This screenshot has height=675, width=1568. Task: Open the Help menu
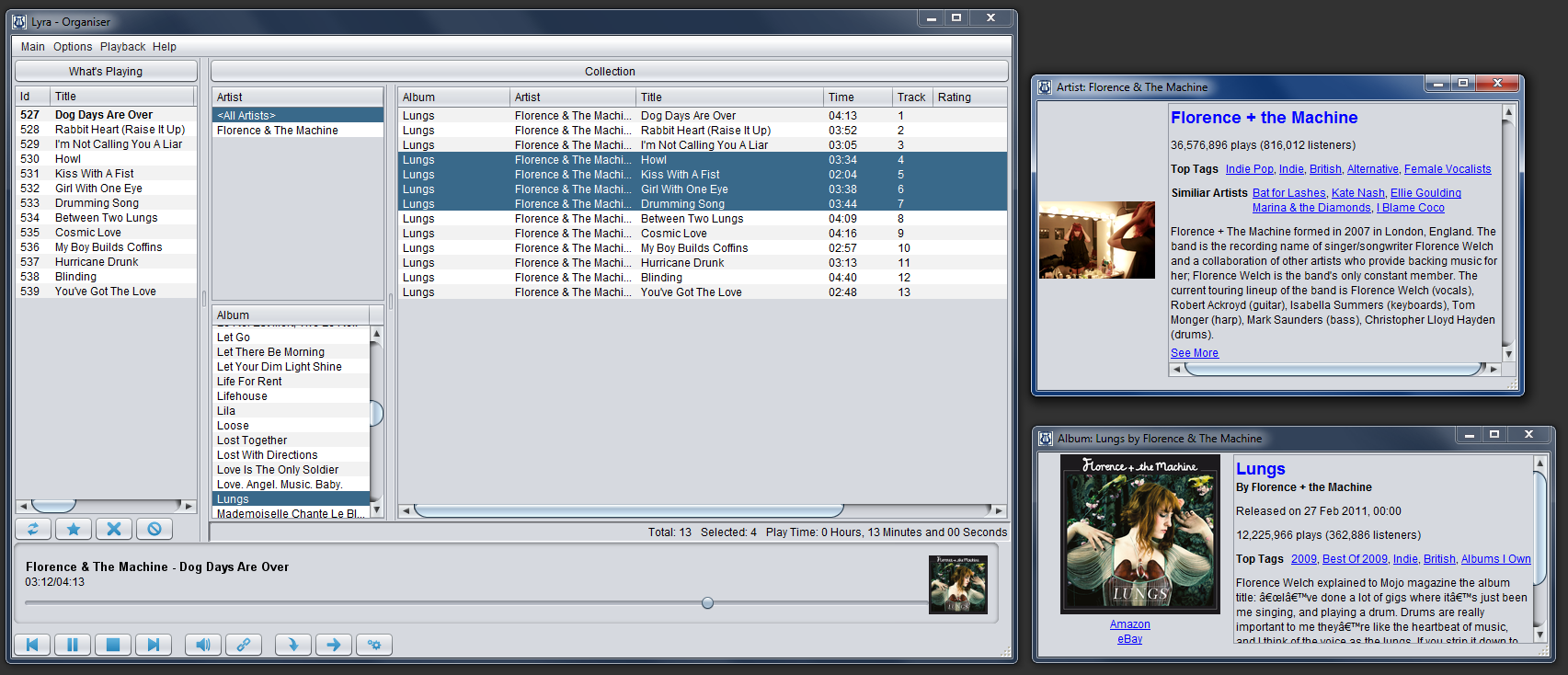165,47
